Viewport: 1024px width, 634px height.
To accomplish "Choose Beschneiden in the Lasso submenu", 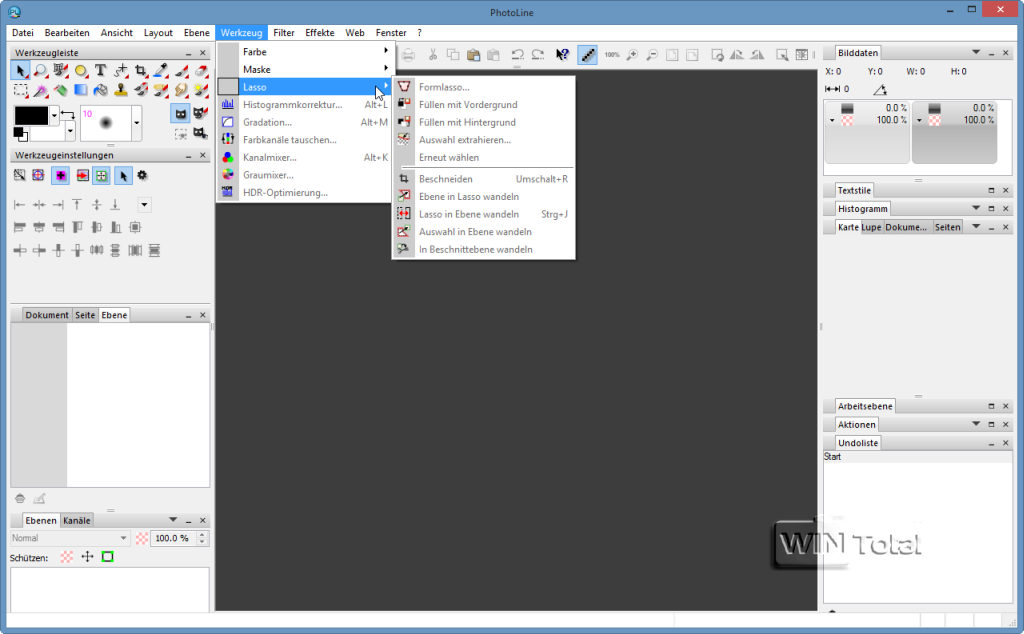I will pos(483,179).
